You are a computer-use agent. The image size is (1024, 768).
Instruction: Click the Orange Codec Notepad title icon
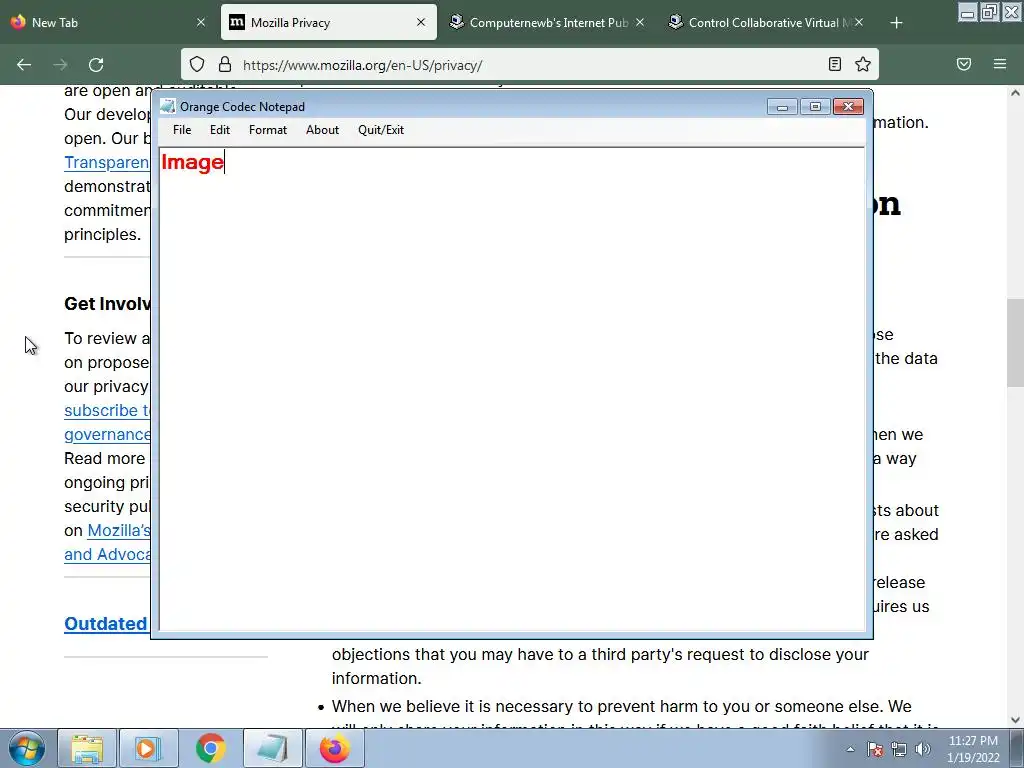tap(168, 106)
